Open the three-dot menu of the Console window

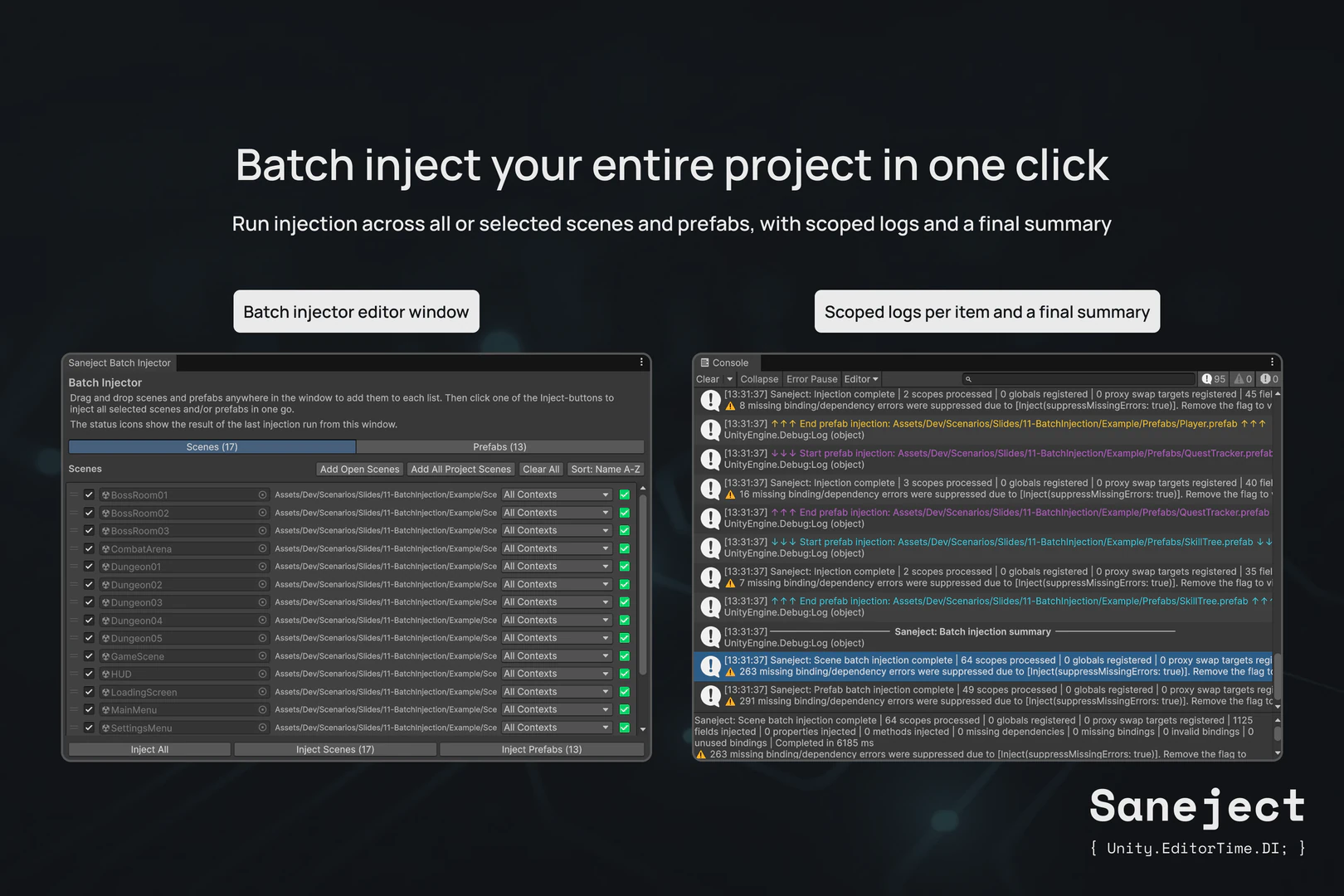(1272, 362)
